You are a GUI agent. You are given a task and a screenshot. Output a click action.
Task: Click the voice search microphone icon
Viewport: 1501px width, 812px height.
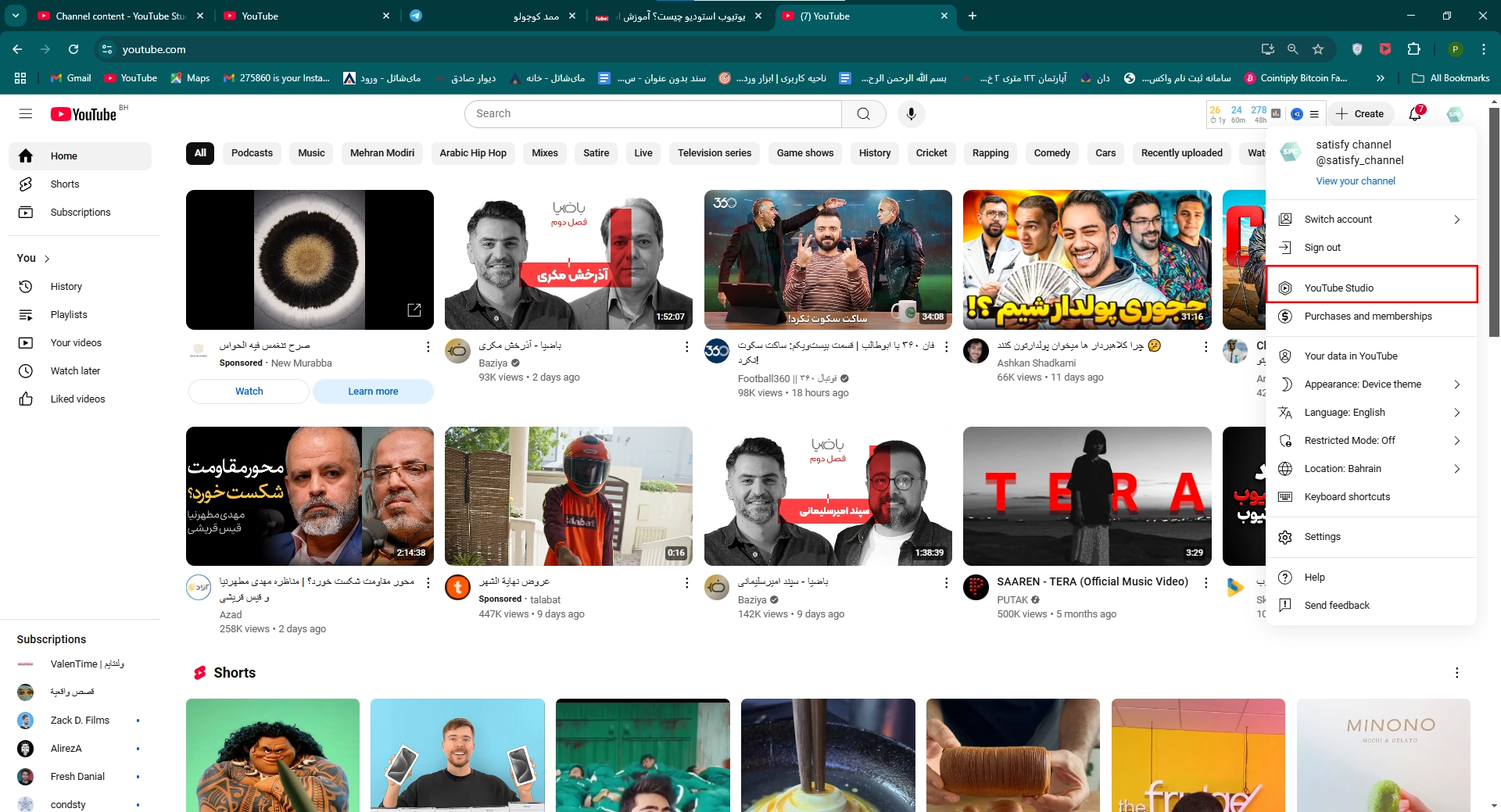coord(911,114)
